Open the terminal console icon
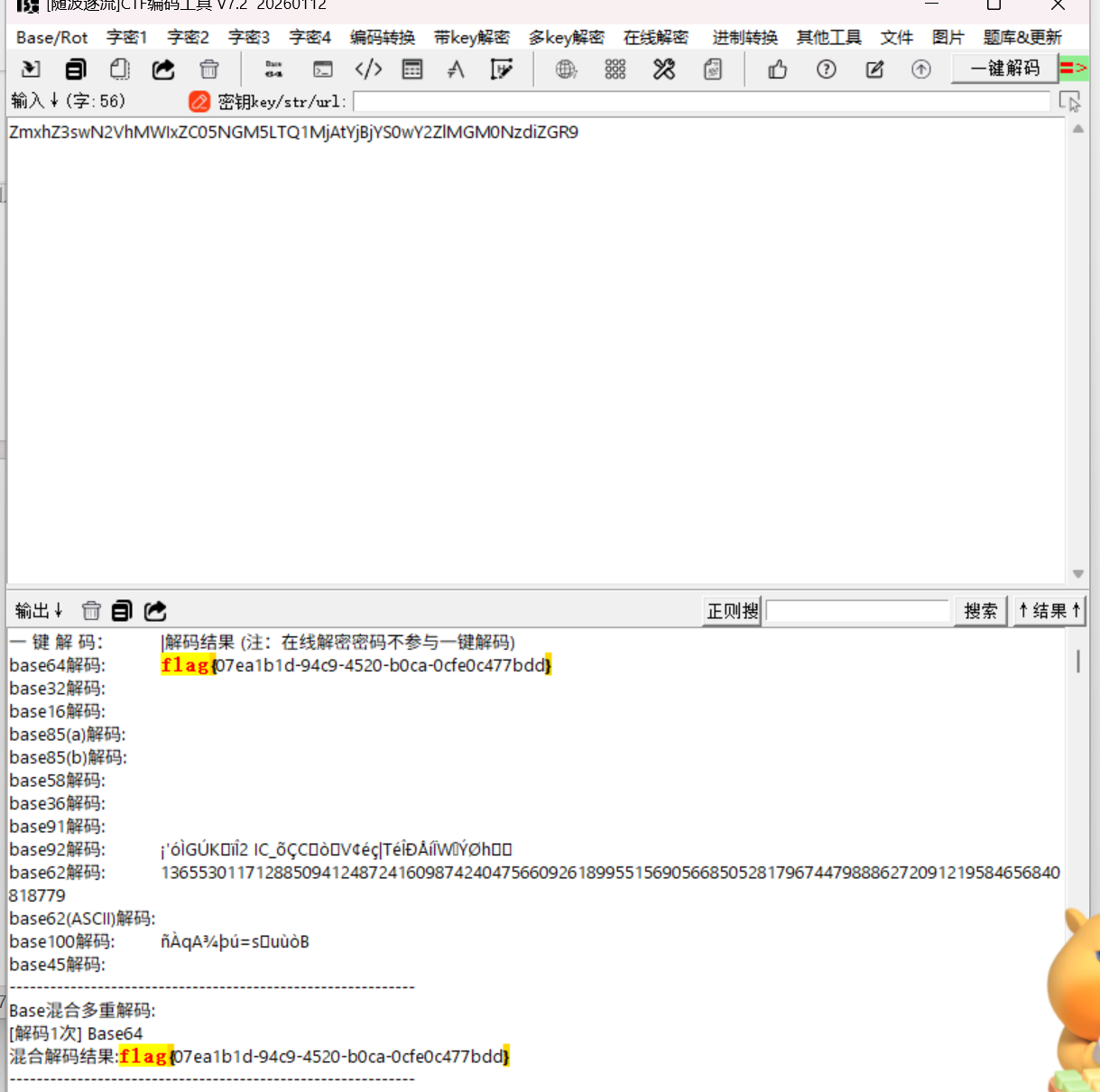This screenshot has height=1092, width=1100. (x=322, y=69)
